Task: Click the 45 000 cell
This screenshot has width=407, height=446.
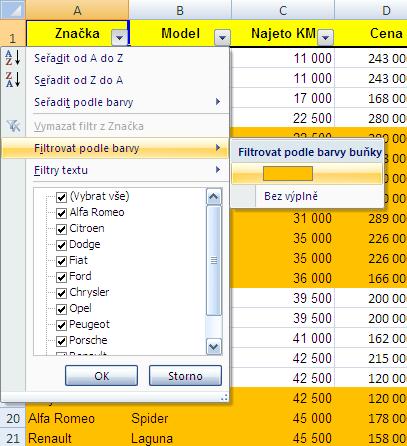Action: click(x=283, y=418)
